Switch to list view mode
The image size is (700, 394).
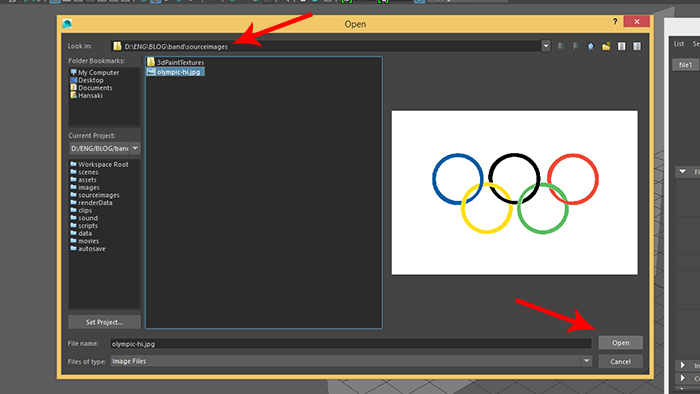click(621, 46)
